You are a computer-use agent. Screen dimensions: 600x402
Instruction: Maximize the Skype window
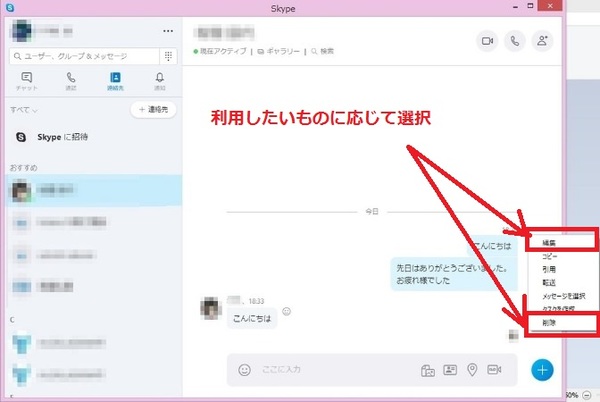530,6
